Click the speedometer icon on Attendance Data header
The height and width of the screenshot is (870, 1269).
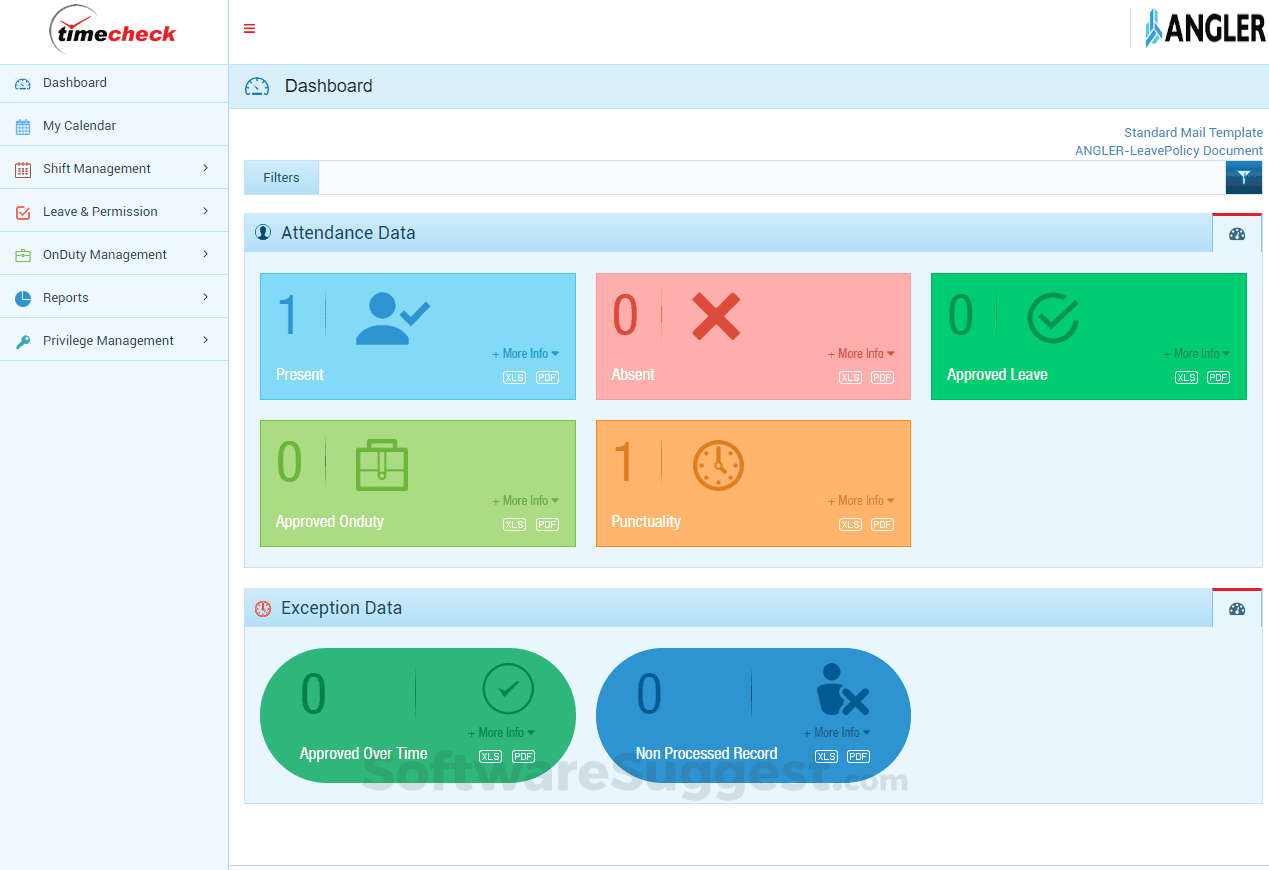click(x=1237, y=233)
